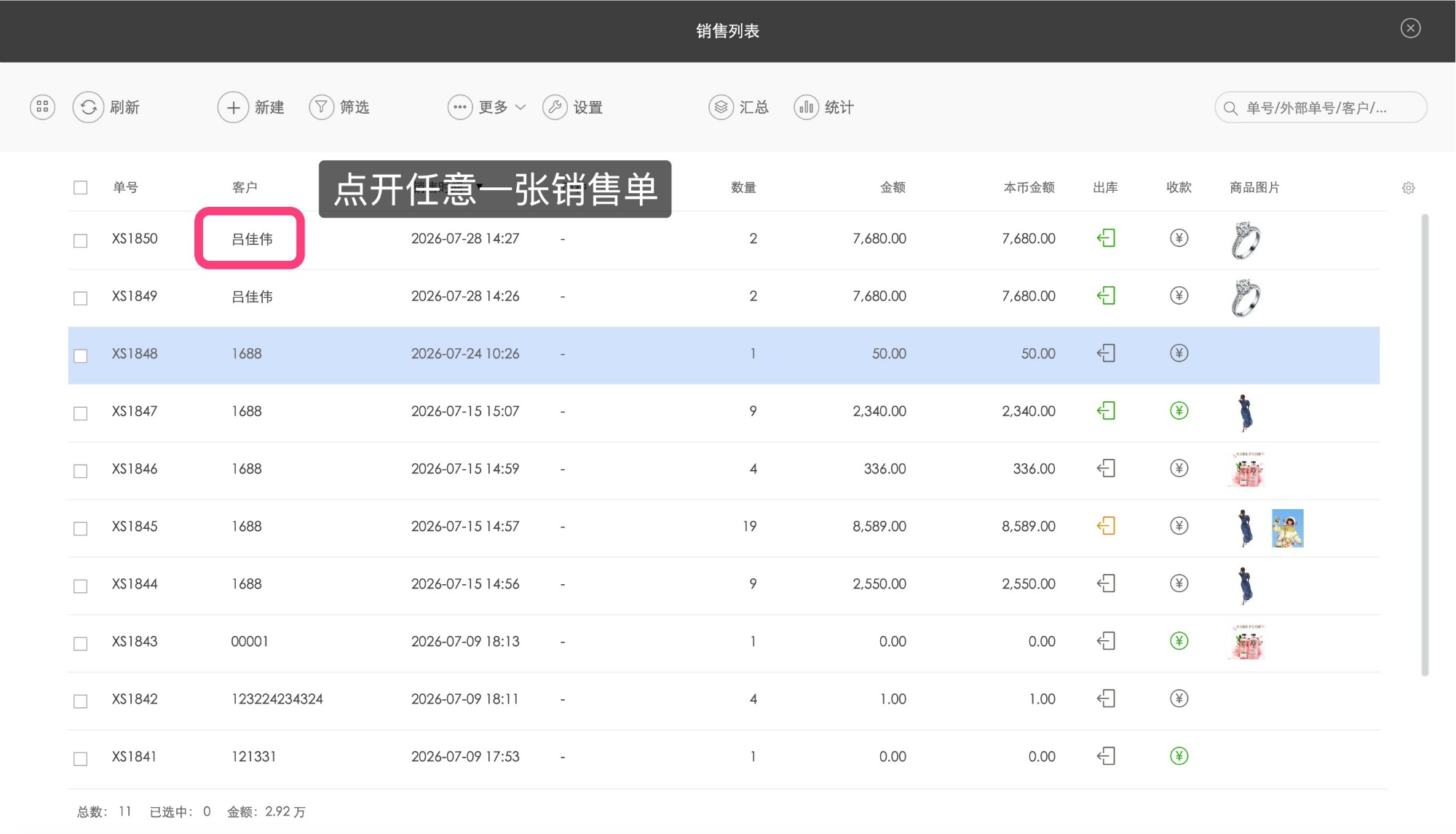Click the green payment icon for XS1841
1456x834 pixels.
[1179, 756]
